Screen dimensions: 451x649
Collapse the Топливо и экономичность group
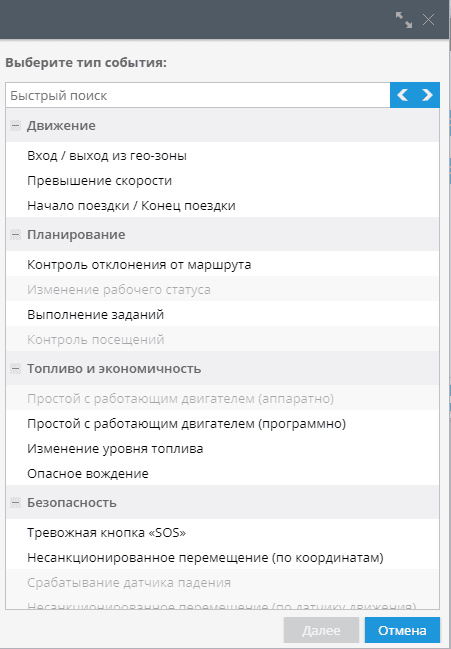point(15,369)
